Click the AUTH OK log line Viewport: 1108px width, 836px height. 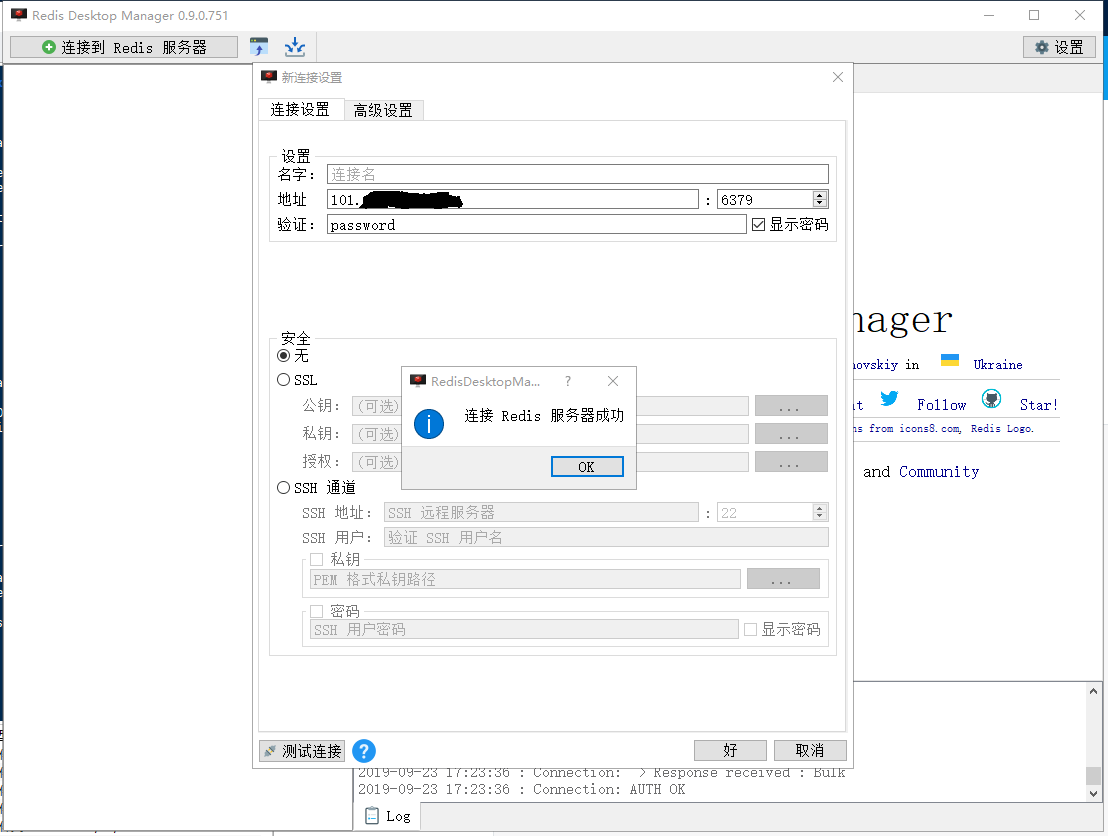point(521,789)
